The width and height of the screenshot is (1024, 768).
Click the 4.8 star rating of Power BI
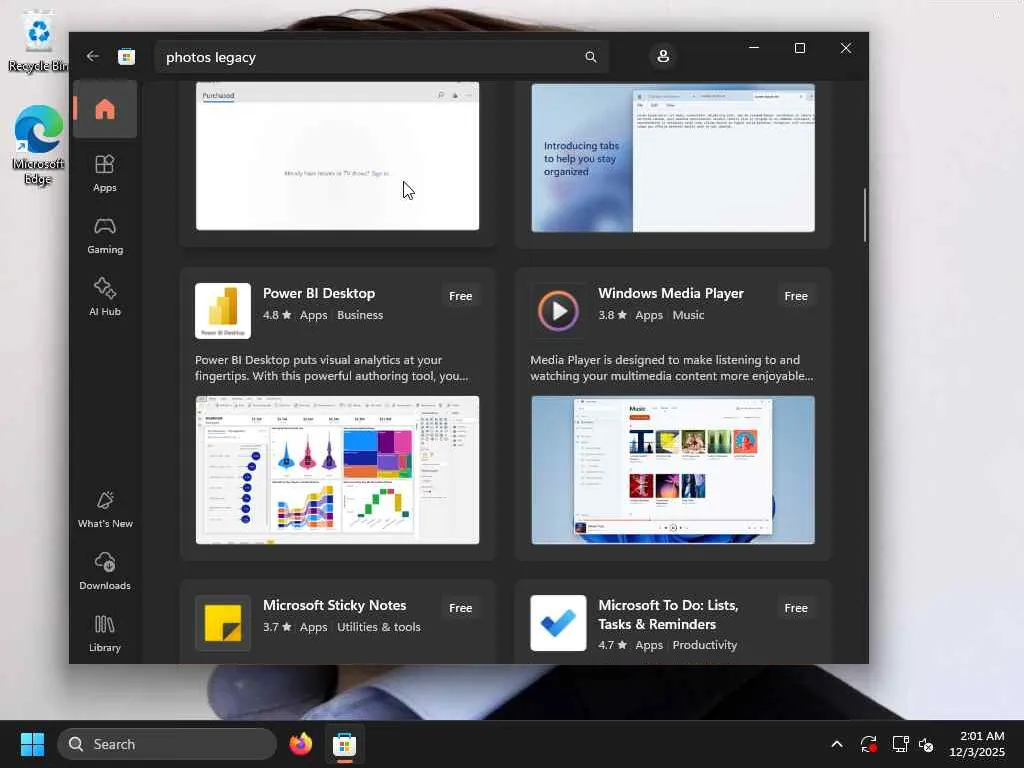click(277, 315)
